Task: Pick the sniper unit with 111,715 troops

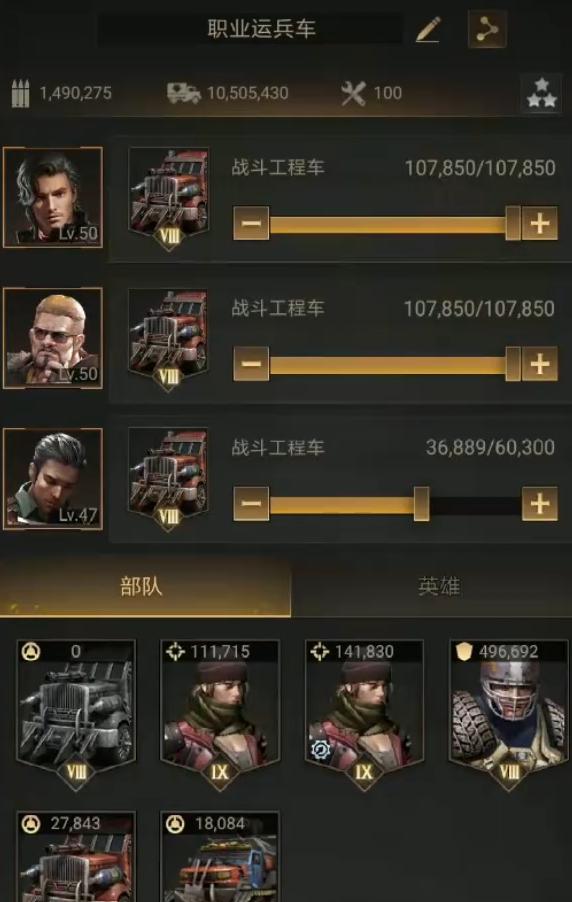Action: (x=220, y=713)
